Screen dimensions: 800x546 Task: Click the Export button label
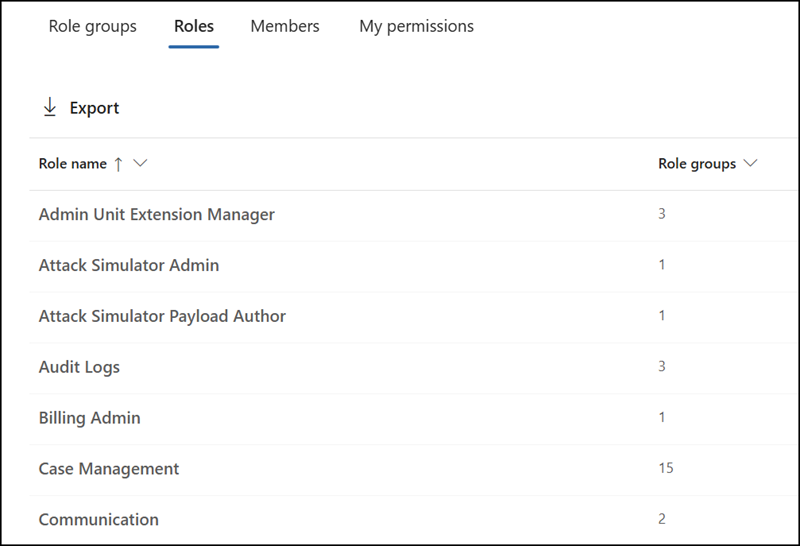[x=94, y=108]
